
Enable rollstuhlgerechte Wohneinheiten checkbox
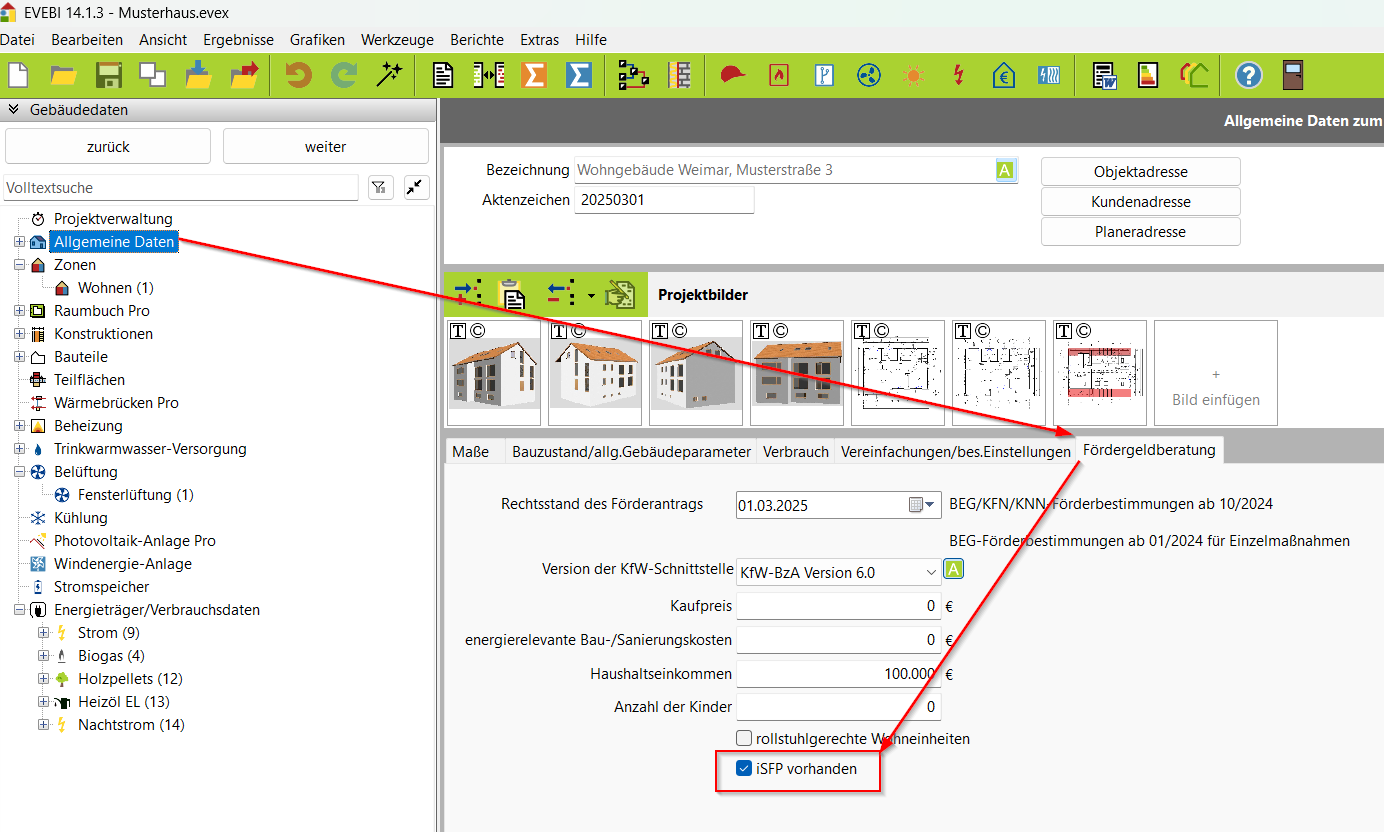(744, 739)
